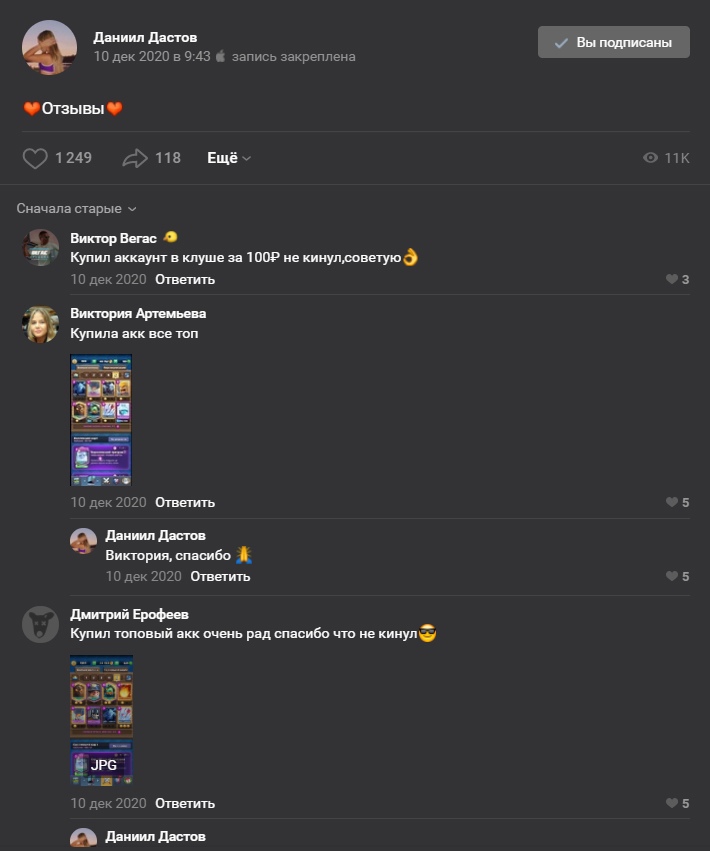
Task: Open post author's avatar photo
Action: pyautogui.click(x=49, y=47)
